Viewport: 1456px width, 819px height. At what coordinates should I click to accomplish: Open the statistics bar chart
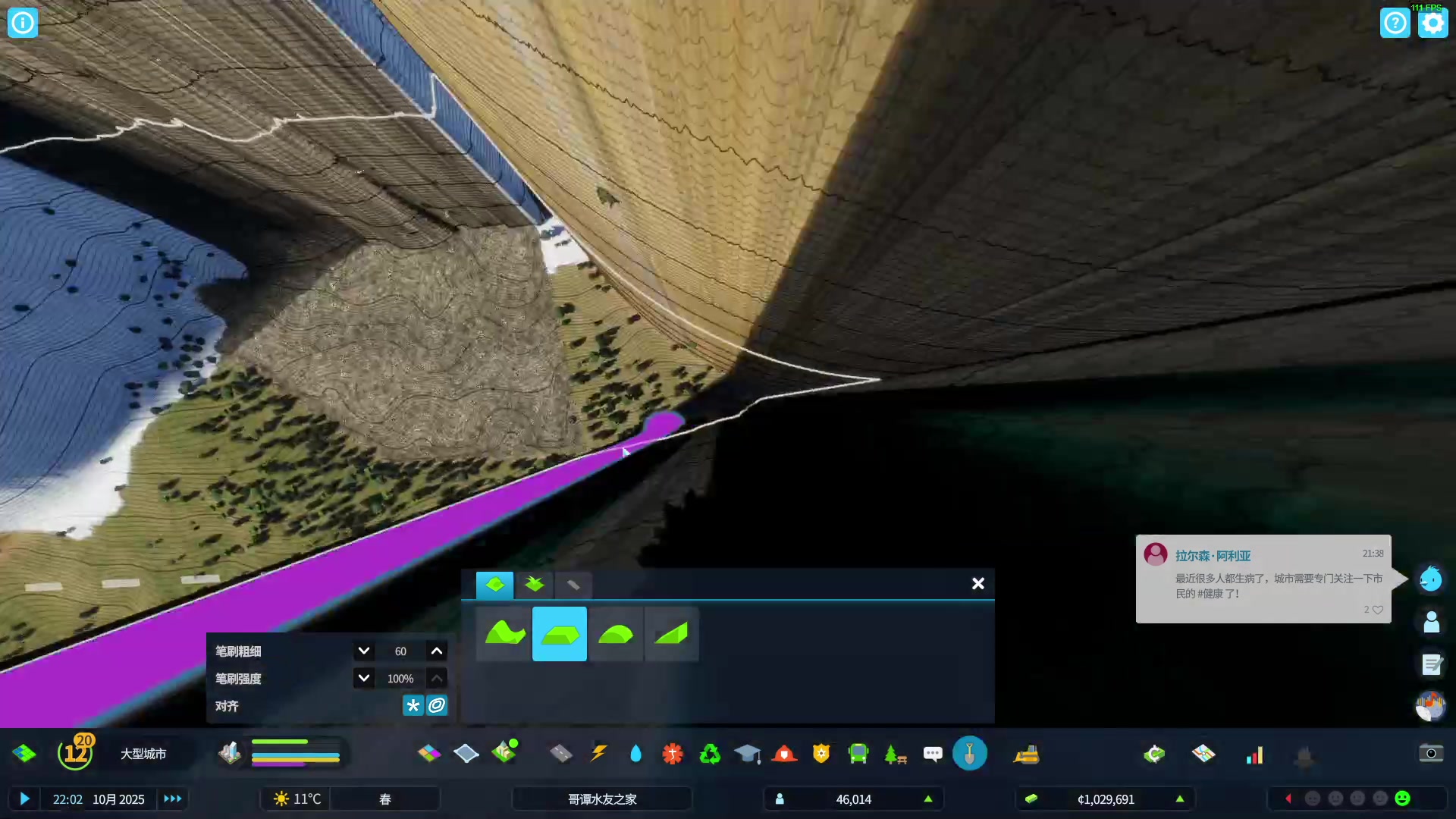[x=1255, y=755]
